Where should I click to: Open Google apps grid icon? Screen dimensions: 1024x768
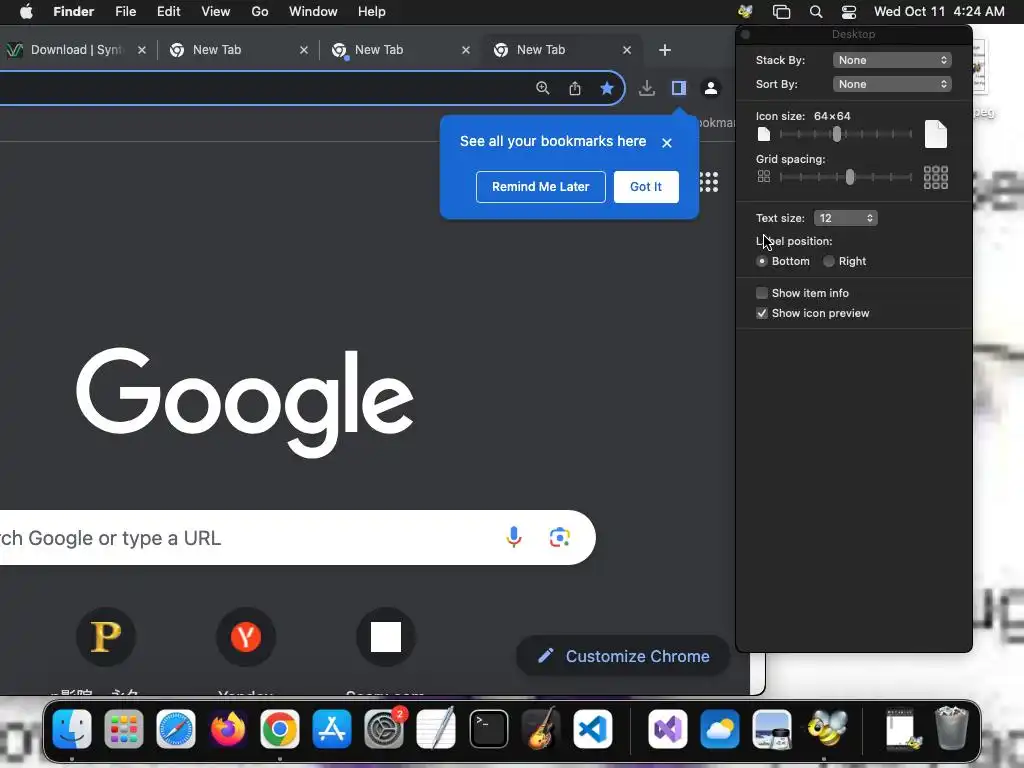pos(709,182)
